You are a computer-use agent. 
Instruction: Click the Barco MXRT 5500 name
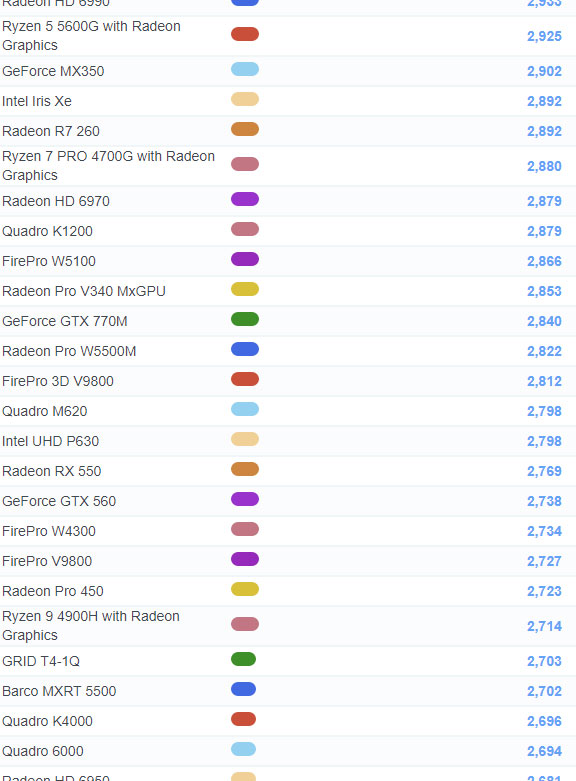(x=59, y=691)
